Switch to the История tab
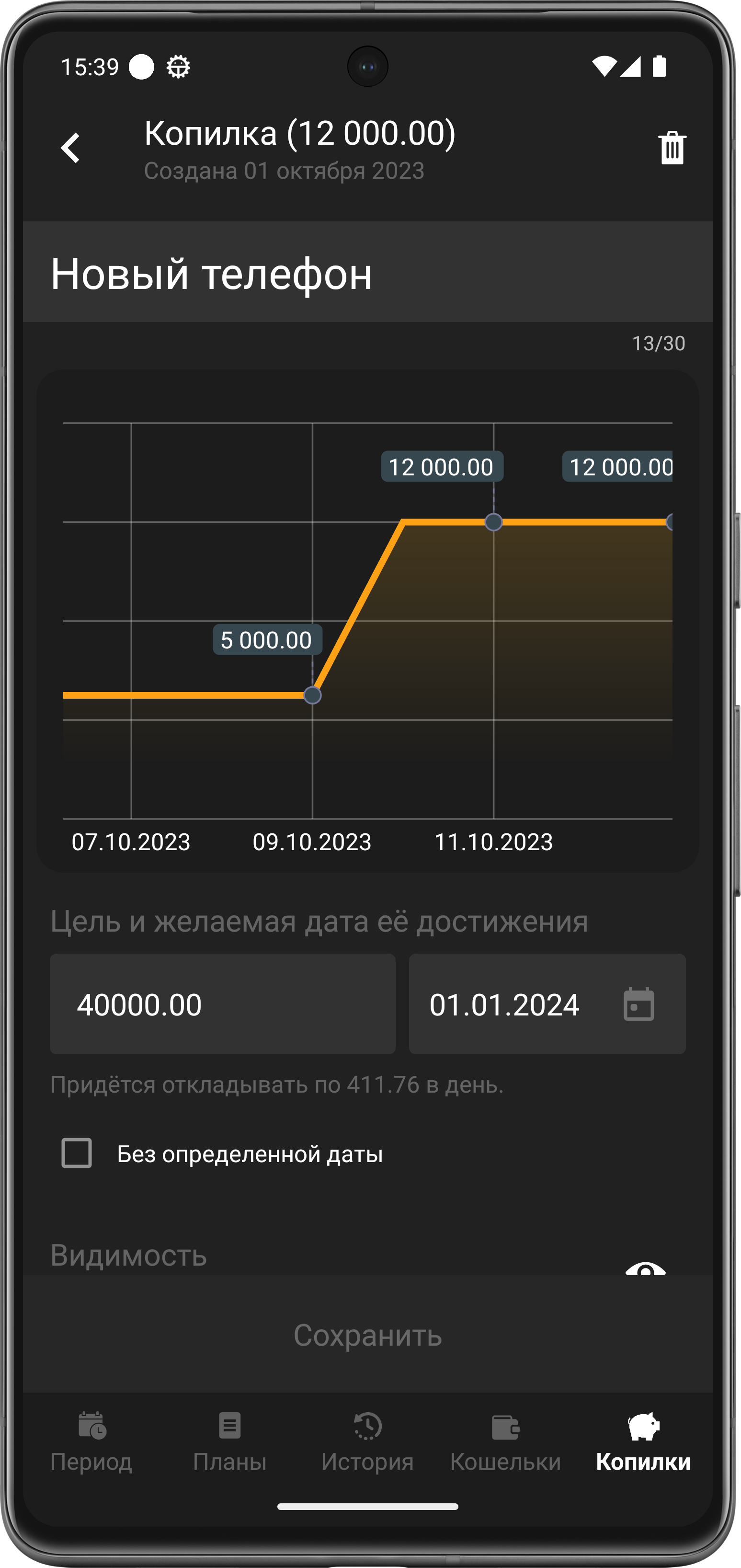Image resolution: width=741 pixels, height=1568 pixels. pos(367,1440)
